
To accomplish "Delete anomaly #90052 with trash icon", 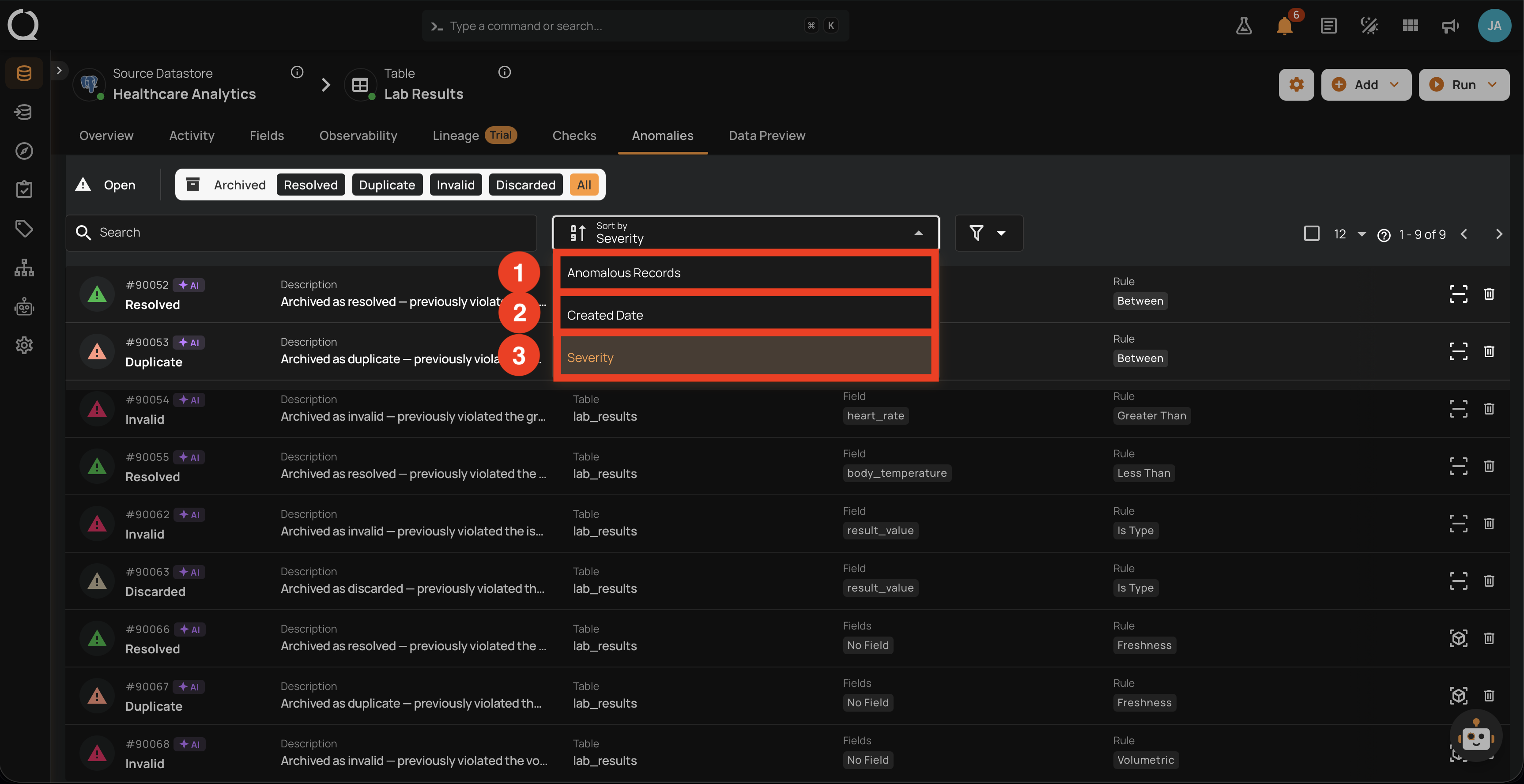I will point(1489,294).
